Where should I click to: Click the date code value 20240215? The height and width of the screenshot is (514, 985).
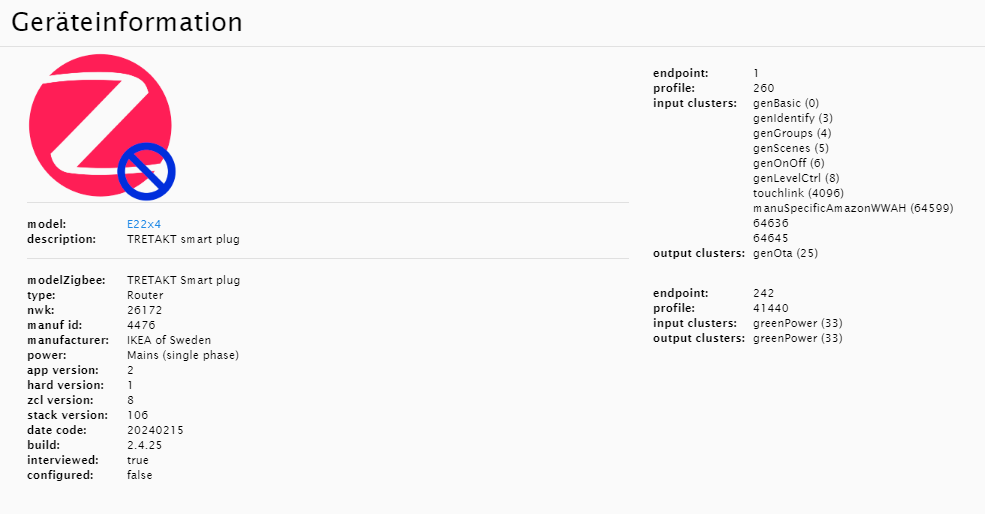point(155,430)
